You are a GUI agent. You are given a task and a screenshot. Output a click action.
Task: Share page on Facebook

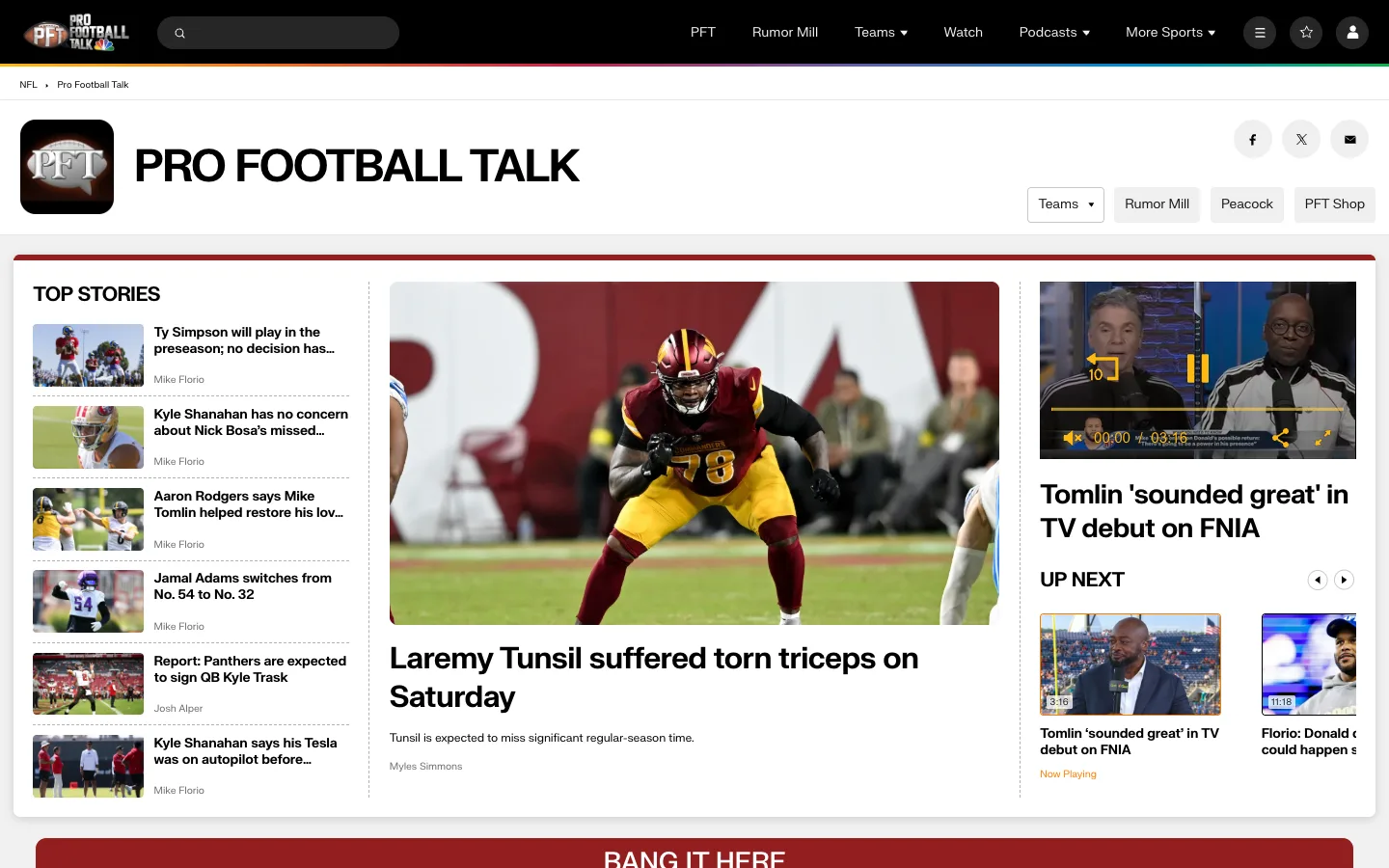[1253, 140]
